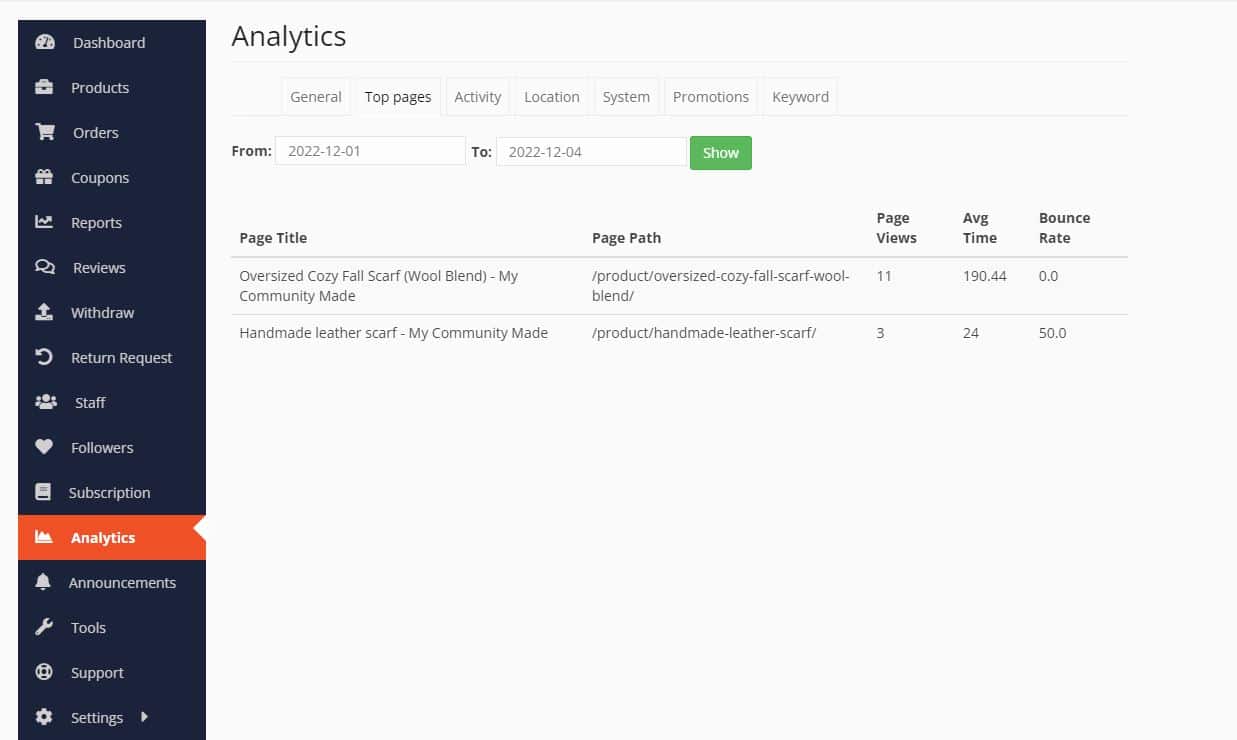
Task: Navigate to Reports section
Action: tap(96, 222)
